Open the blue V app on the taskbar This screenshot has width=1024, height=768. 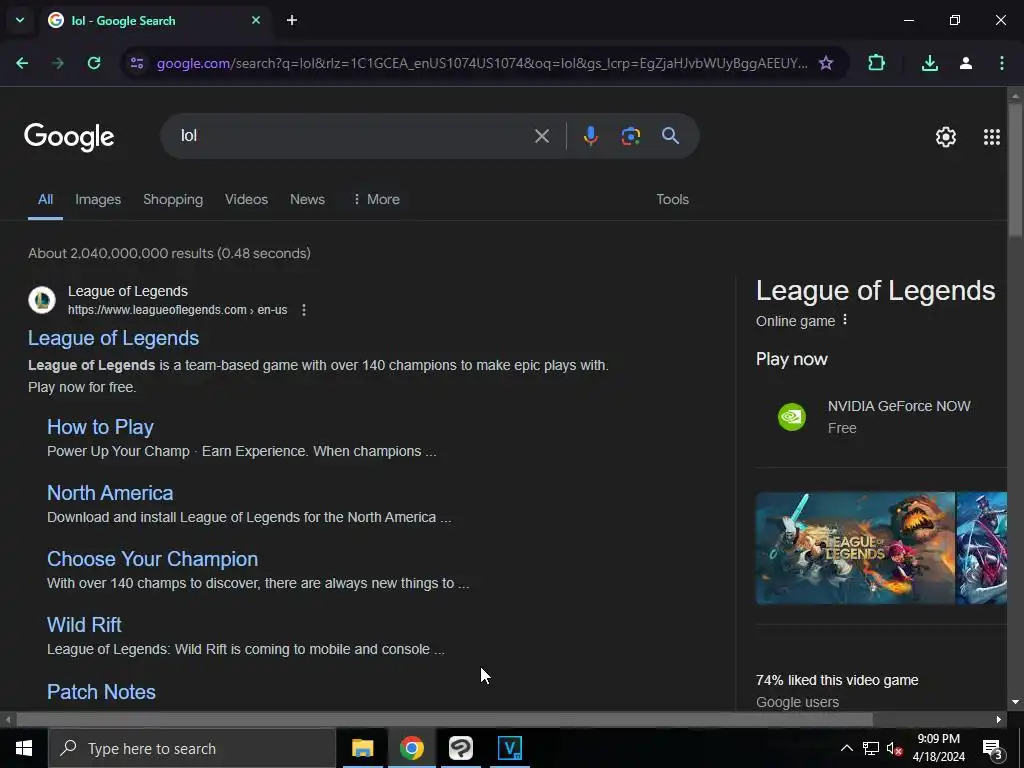tap(509, 748)
